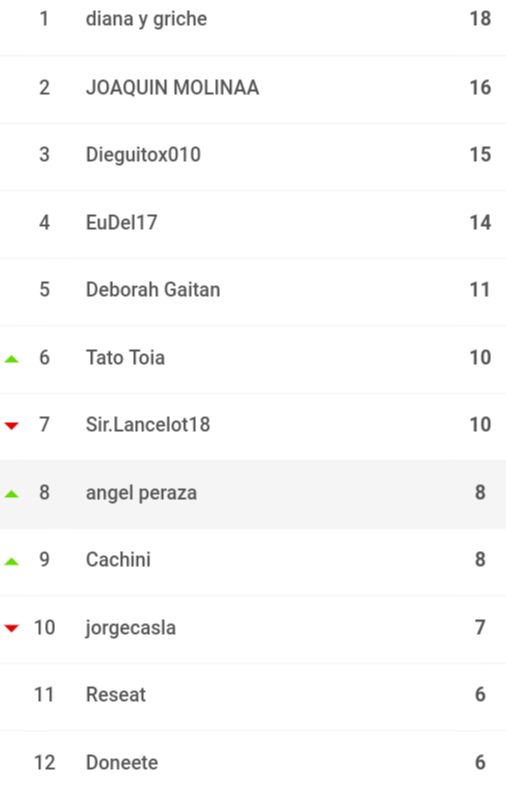The height and width of the screenshot is (786, 506).
Task: Click green up arrow beside Tato Toia
Action: click(12, 359)
